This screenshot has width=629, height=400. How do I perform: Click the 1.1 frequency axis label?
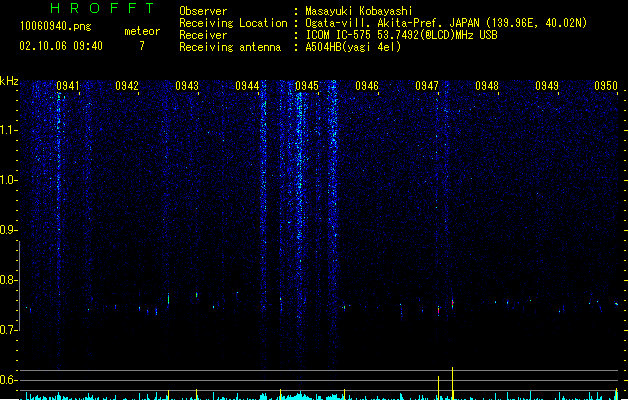pyautogui.click(x=8, y=130)
